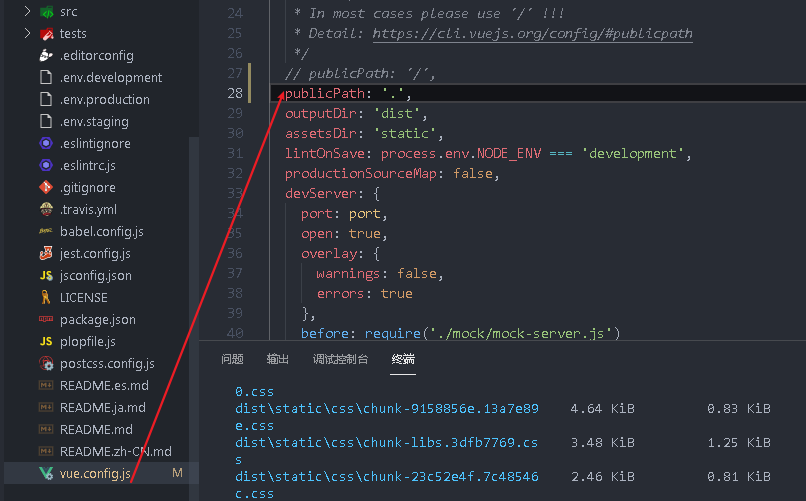Click the M modified badge on vue.config.js

(x=177, y=473)
